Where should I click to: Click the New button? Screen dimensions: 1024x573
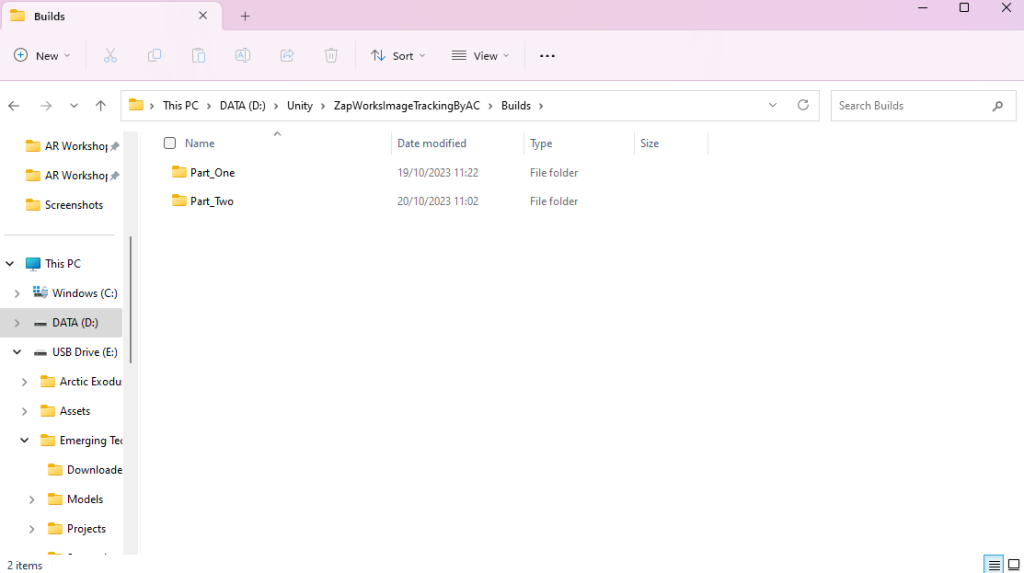(42, 56)
